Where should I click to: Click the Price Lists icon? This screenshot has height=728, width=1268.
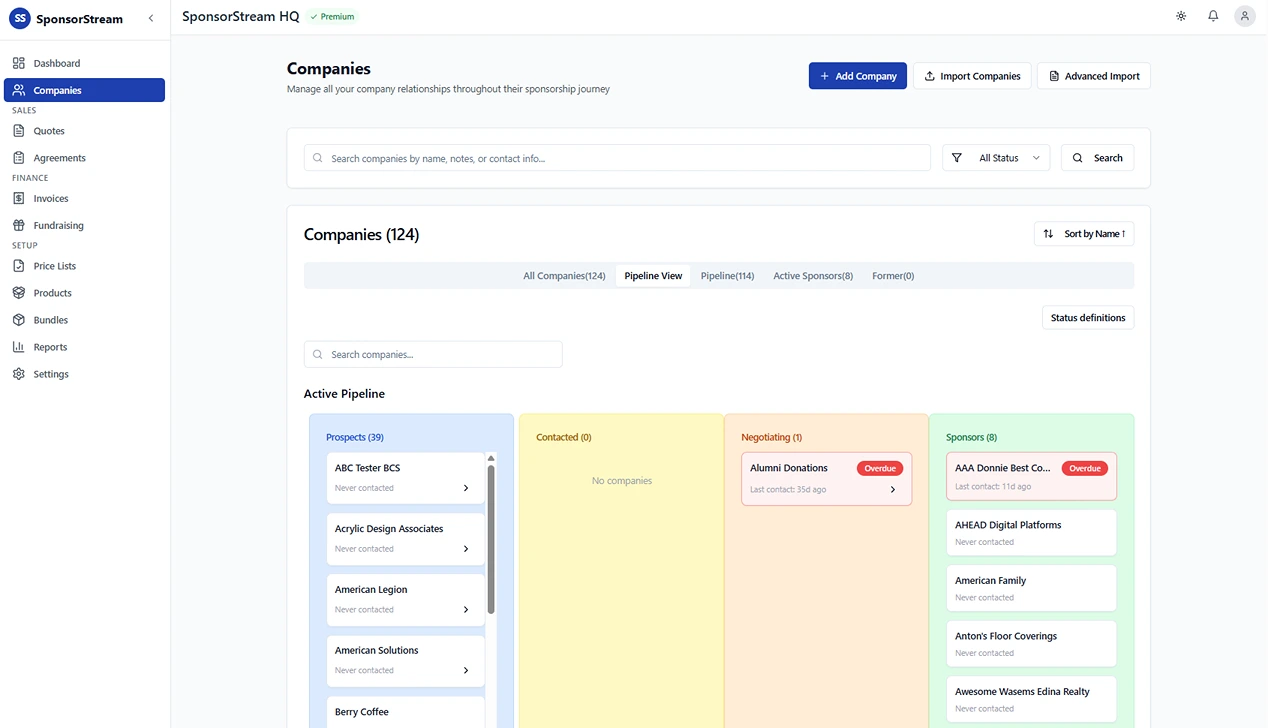pyautogui.click(x=19, y=266)
